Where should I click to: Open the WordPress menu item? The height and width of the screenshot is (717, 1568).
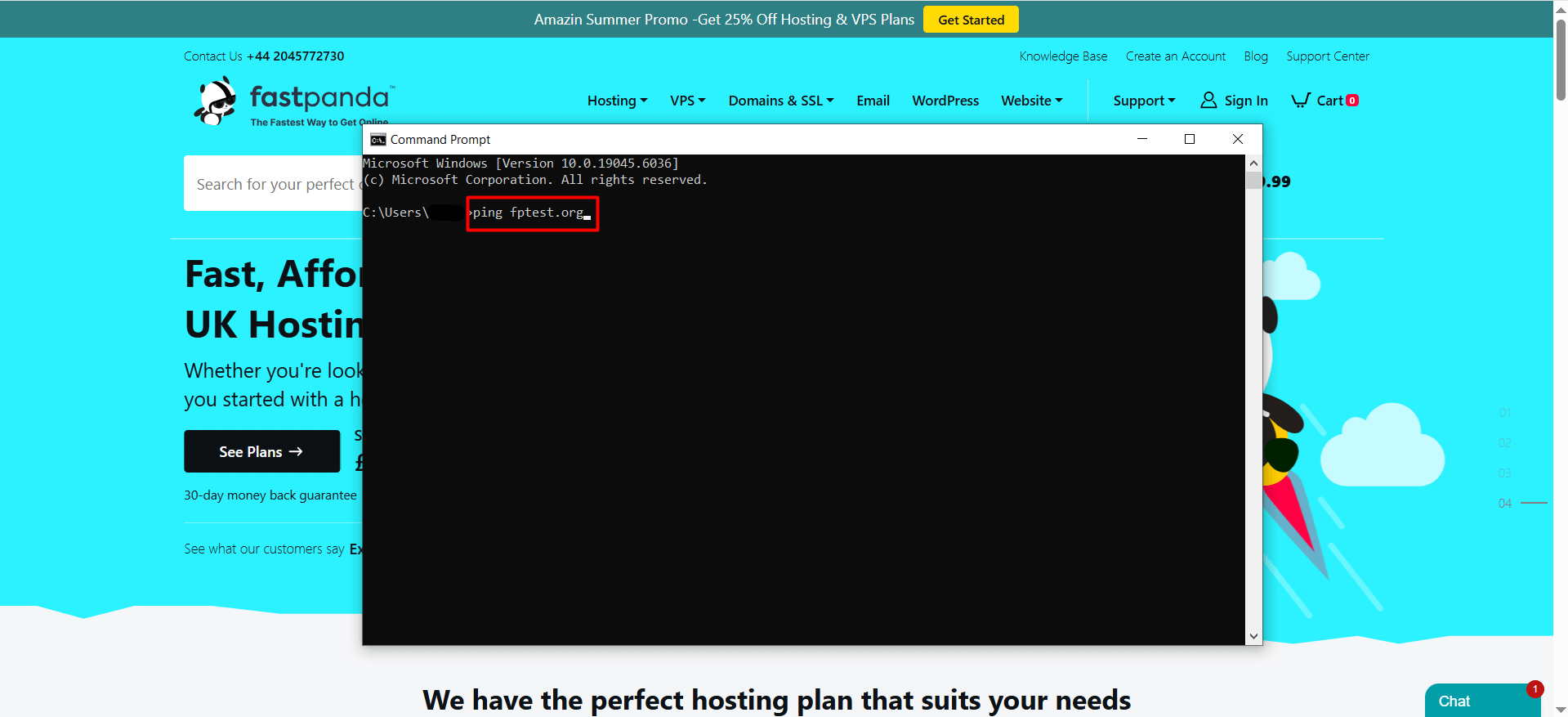pyautogui.click(x=945, y=101)
